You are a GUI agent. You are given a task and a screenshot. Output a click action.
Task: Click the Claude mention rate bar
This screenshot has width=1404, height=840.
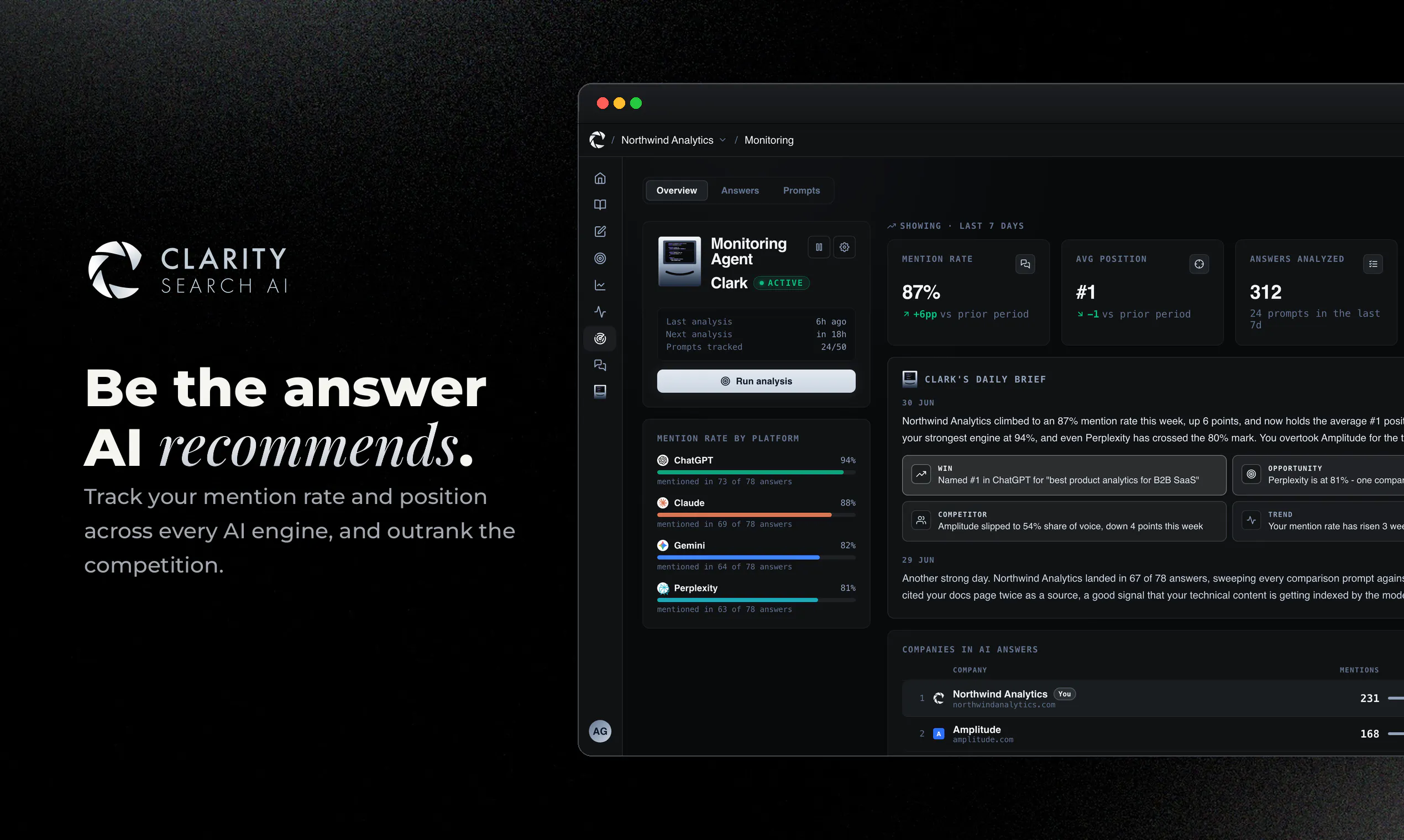point(756,514)
